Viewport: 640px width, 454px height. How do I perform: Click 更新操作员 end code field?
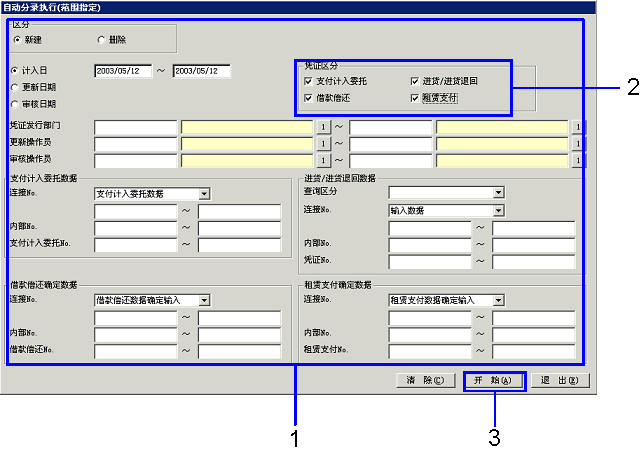391,144
